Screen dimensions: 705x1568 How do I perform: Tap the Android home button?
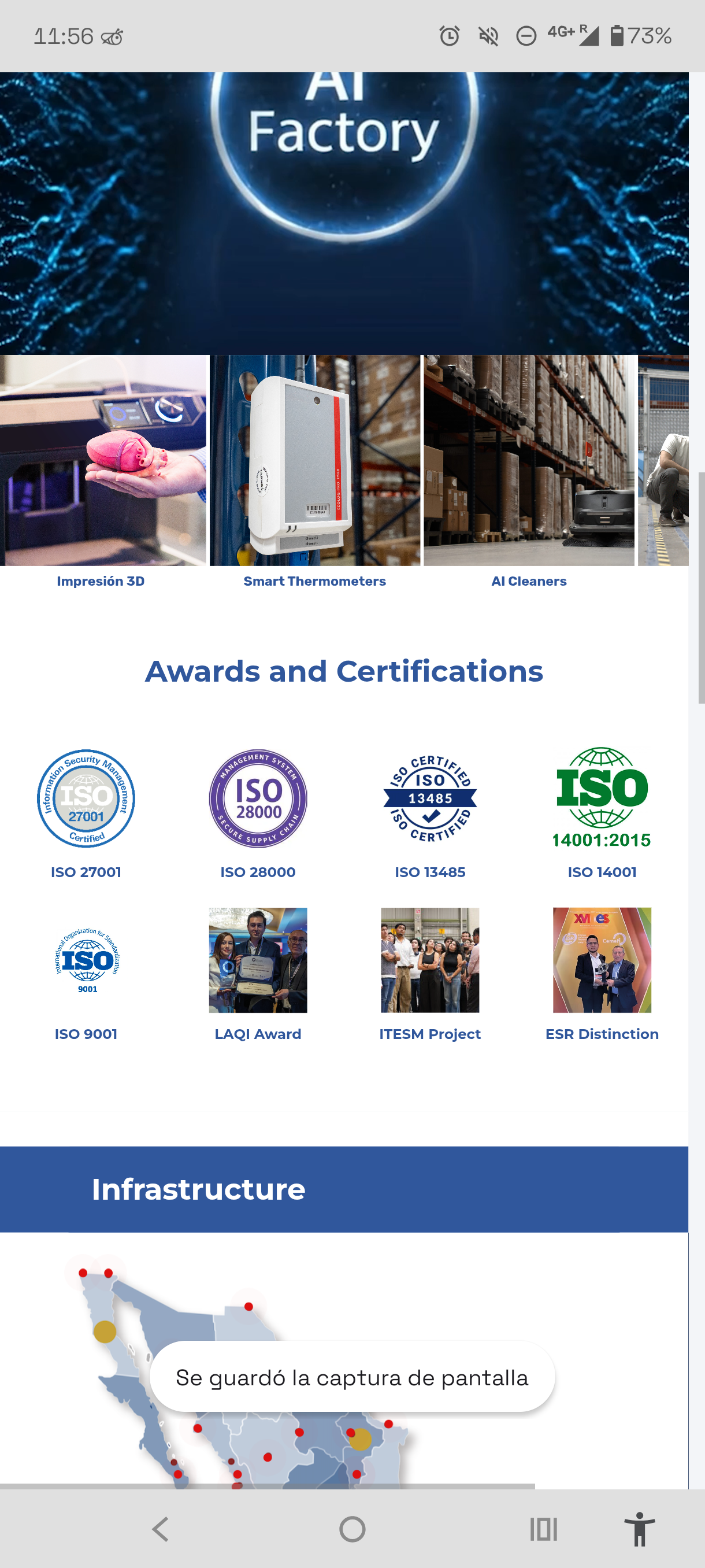point(352,1529)
